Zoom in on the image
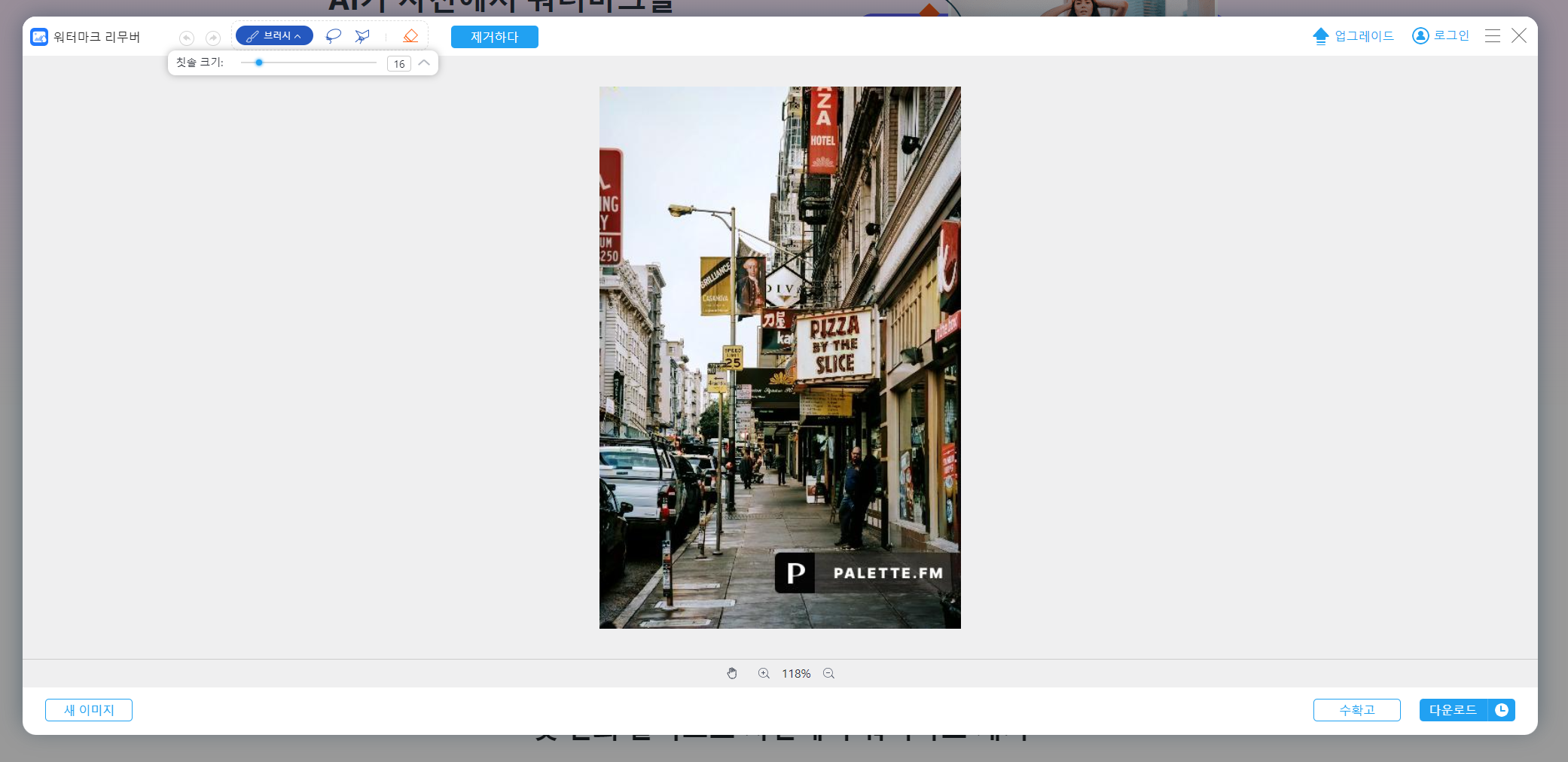The image size is (1568, 762). click(x=764, y=673)
